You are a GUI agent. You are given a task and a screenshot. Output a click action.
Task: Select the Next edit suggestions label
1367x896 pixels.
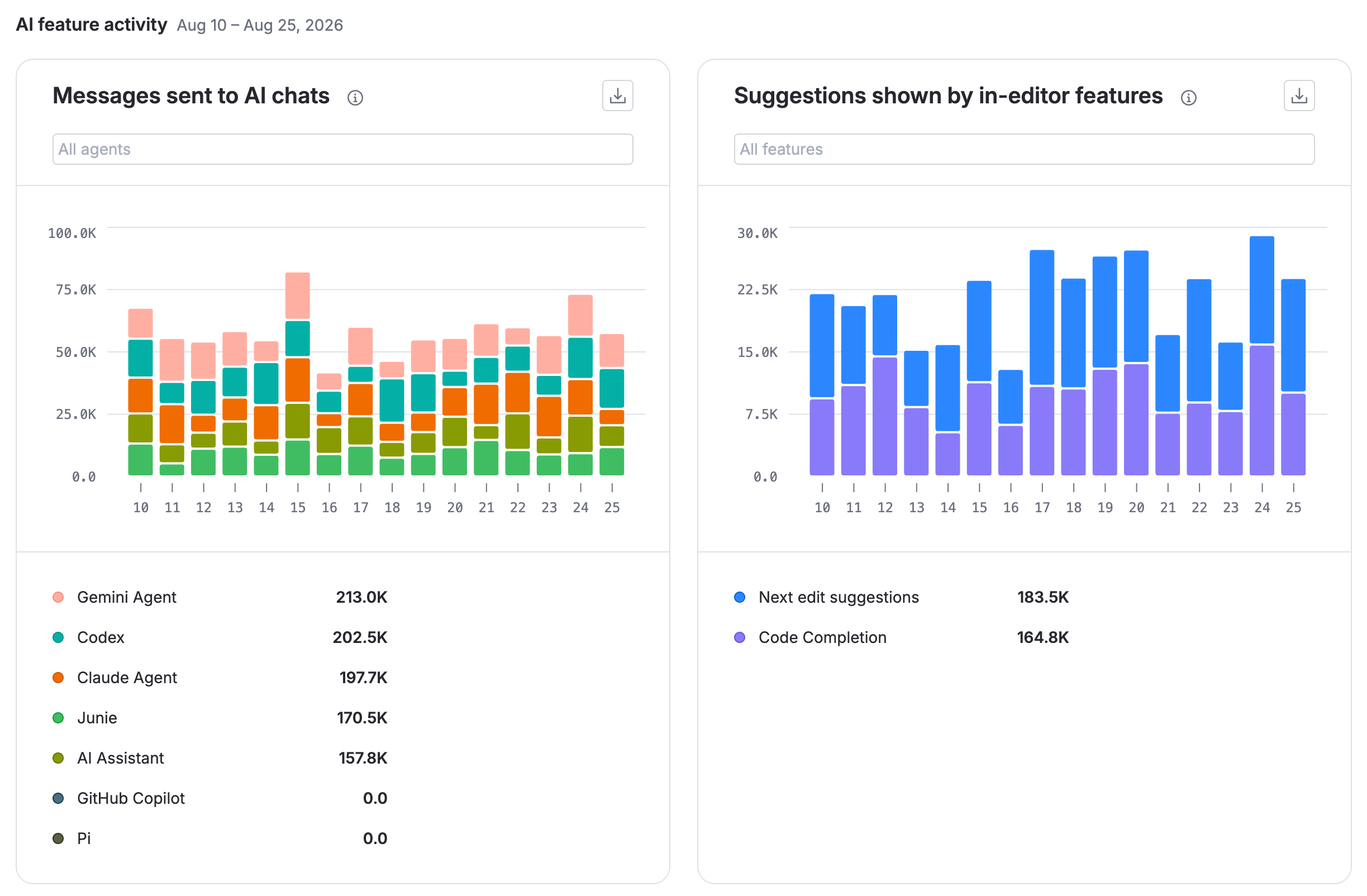839,597
